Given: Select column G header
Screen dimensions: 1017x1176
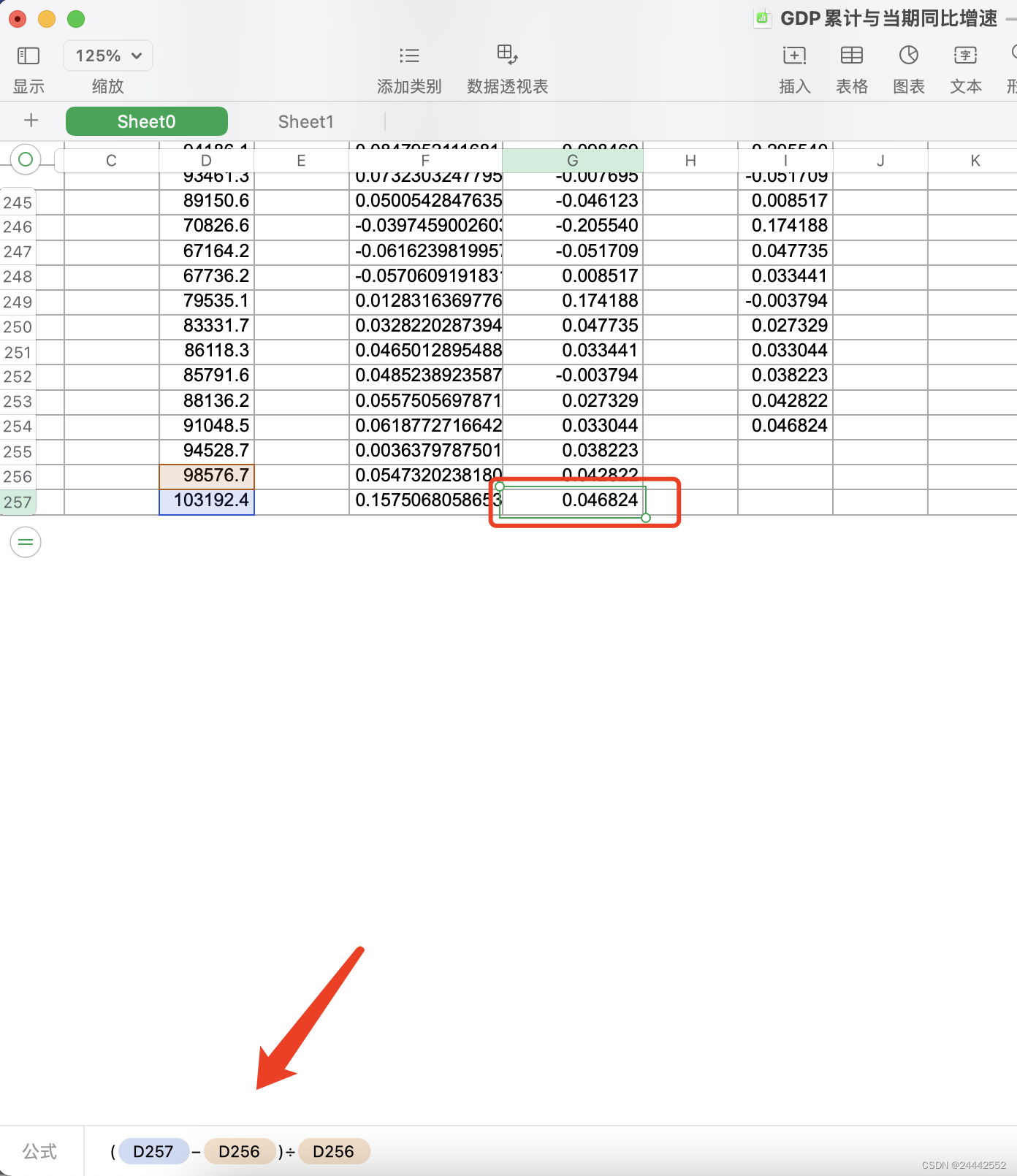Looking at the screenshot, I should point(572,161).
